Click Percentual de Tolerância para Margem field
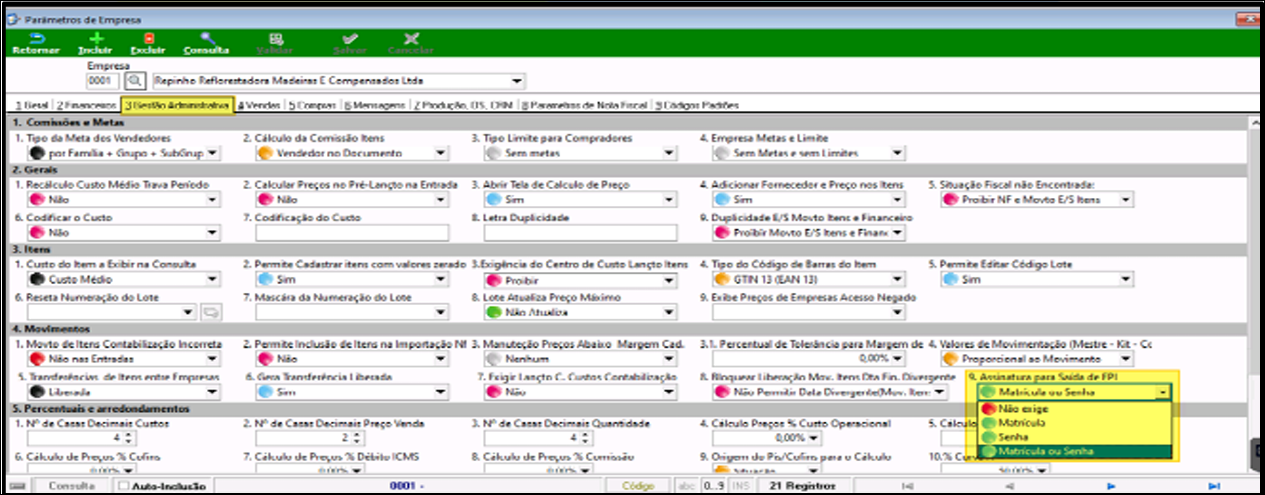 tap(808, 358)
